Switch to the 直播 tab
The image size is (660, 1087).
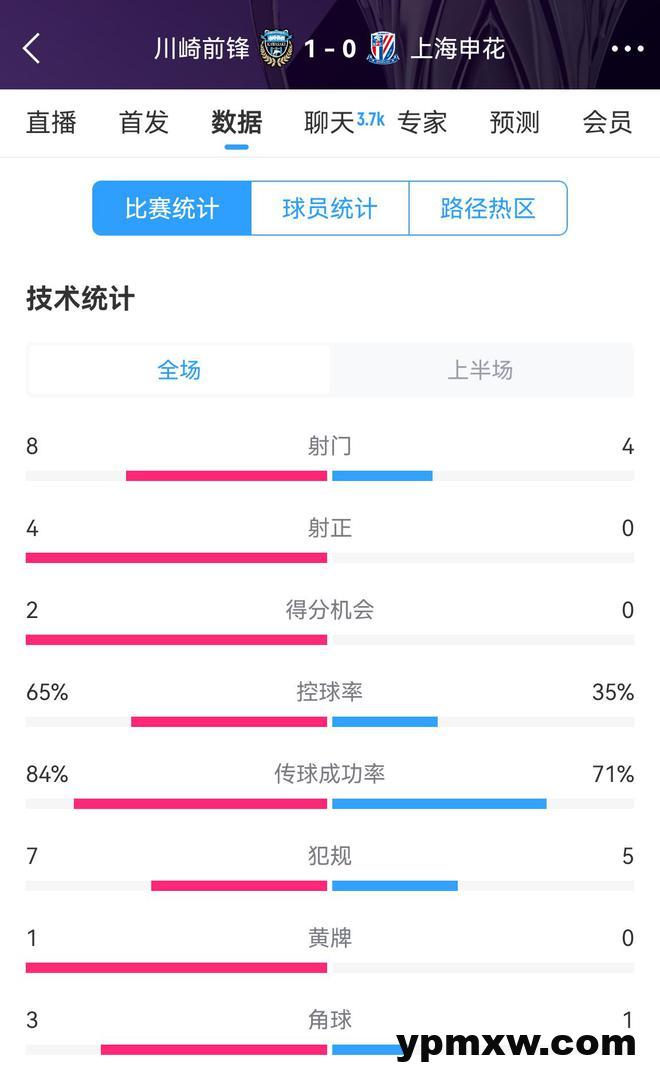[51, 122]
